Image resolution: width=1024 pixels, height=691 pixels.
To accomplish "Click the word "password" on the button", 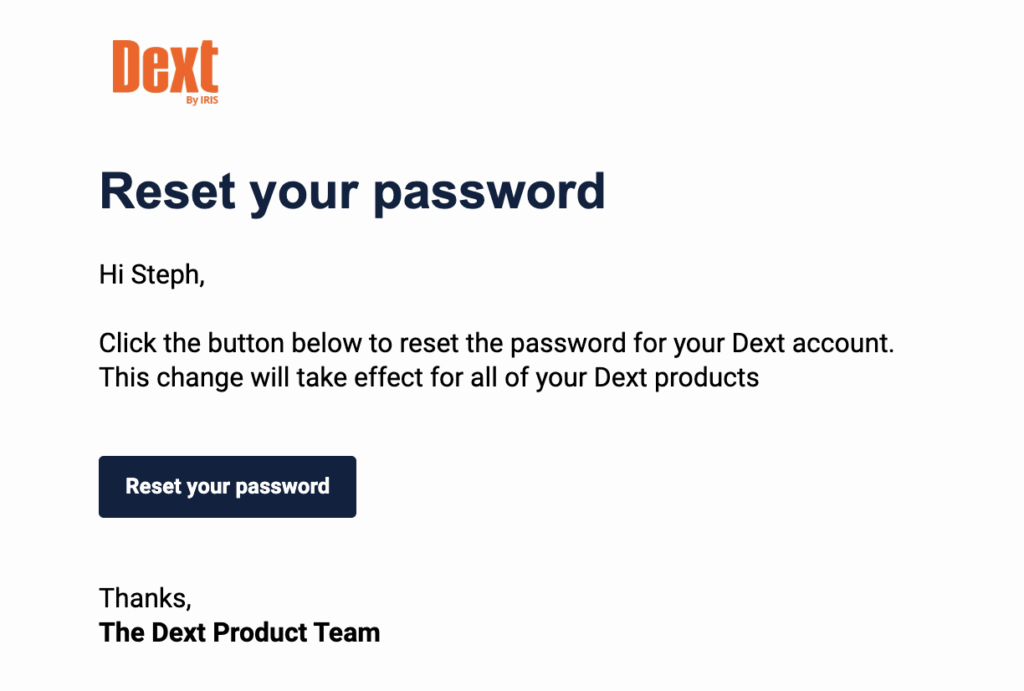I will 282,487.
